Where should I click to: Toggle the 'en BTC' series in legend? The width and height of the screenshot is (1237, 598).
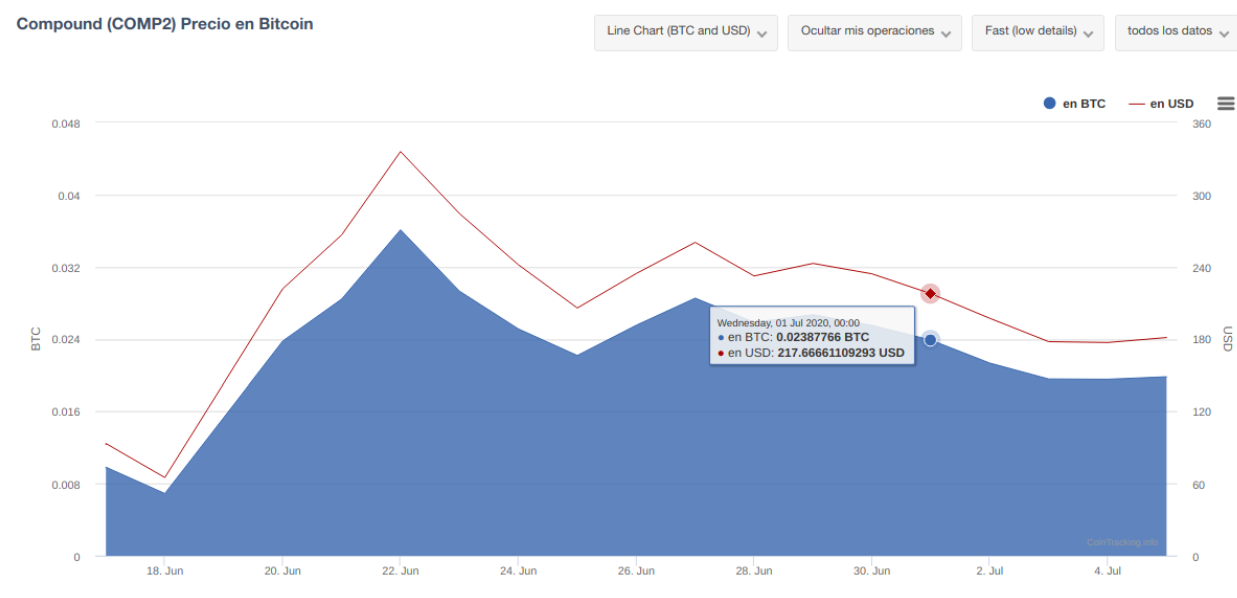point(1074,104)
